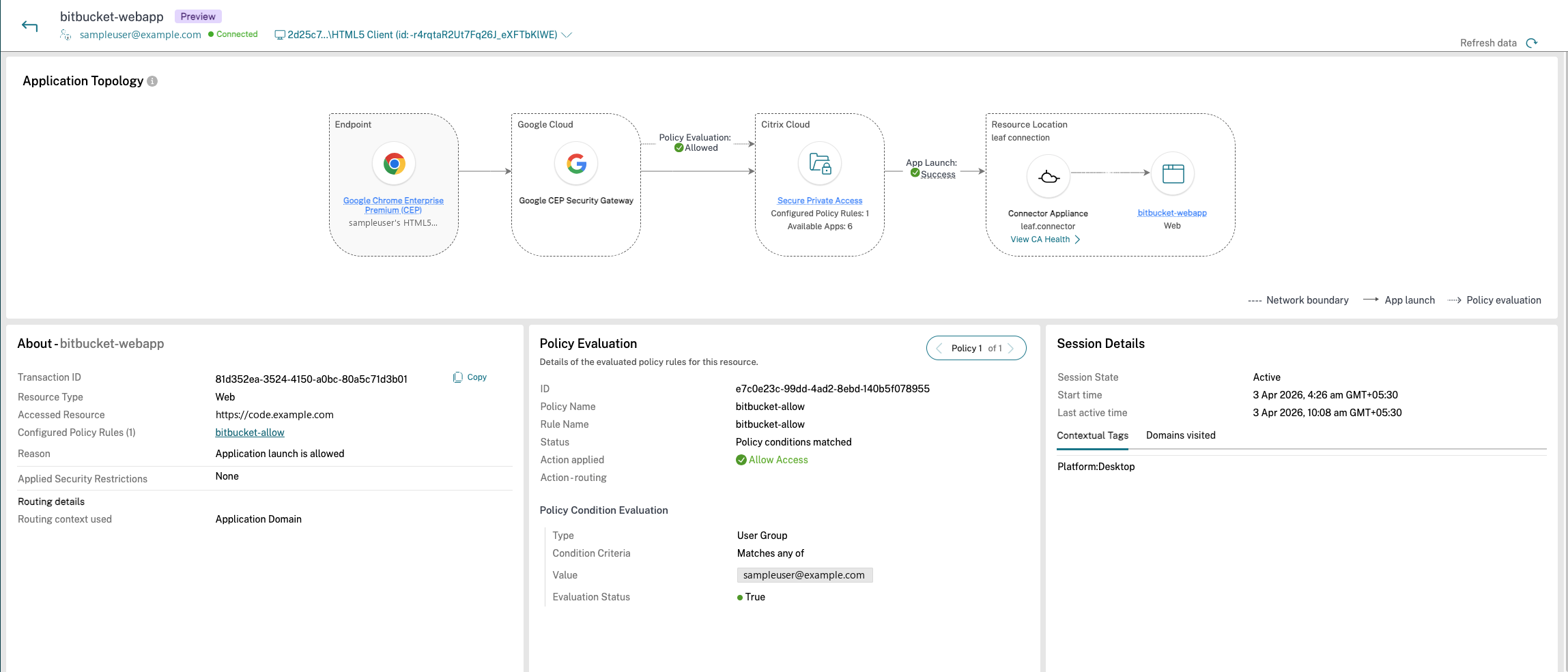The image size is (1568, 672).
Task: Click the Platform:Desktop contextual tag
Action: click(1096, 467)
